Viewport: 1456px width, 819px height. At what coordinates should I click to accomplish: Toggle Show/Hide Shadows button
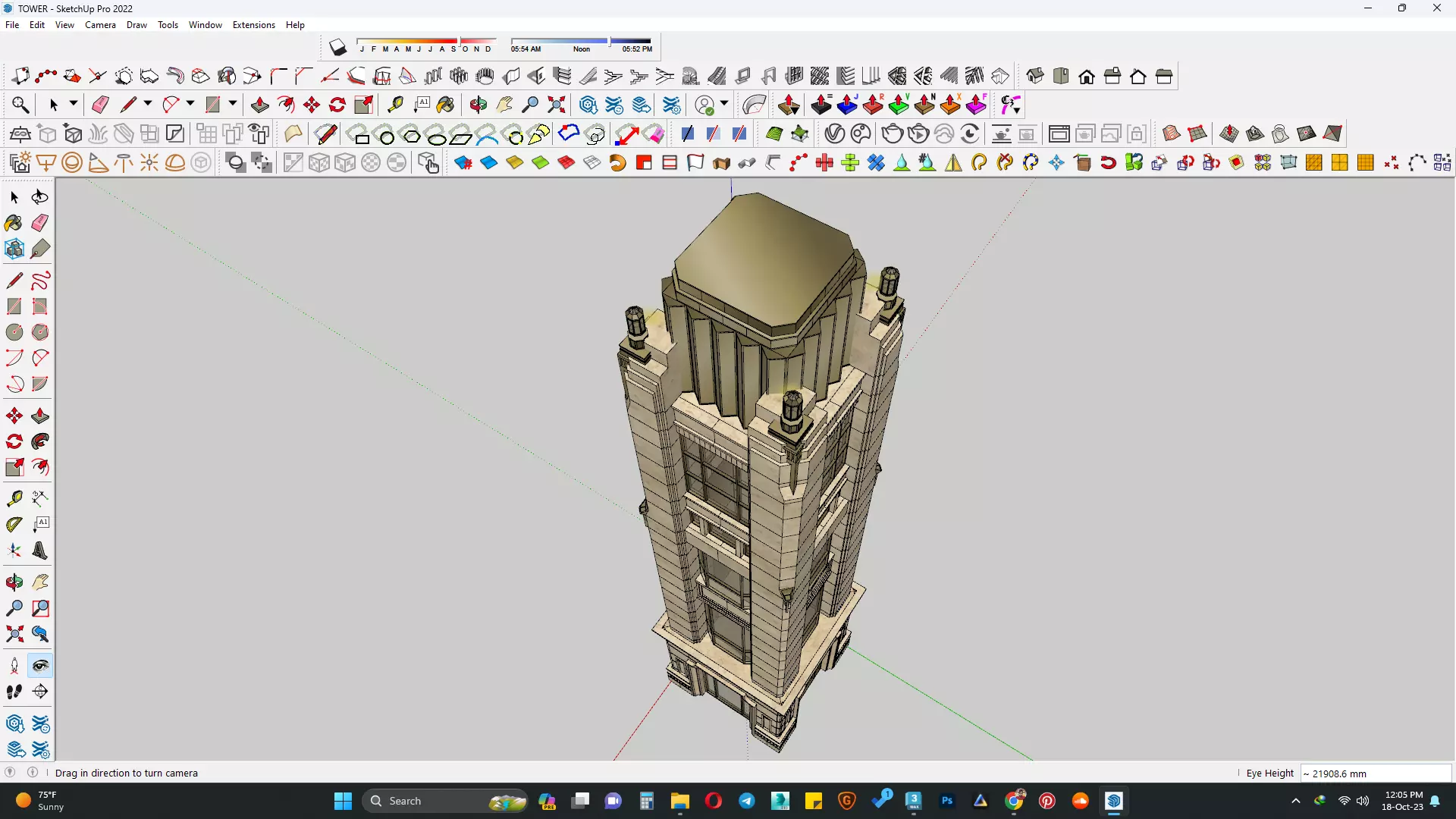[x=338, y=48]
